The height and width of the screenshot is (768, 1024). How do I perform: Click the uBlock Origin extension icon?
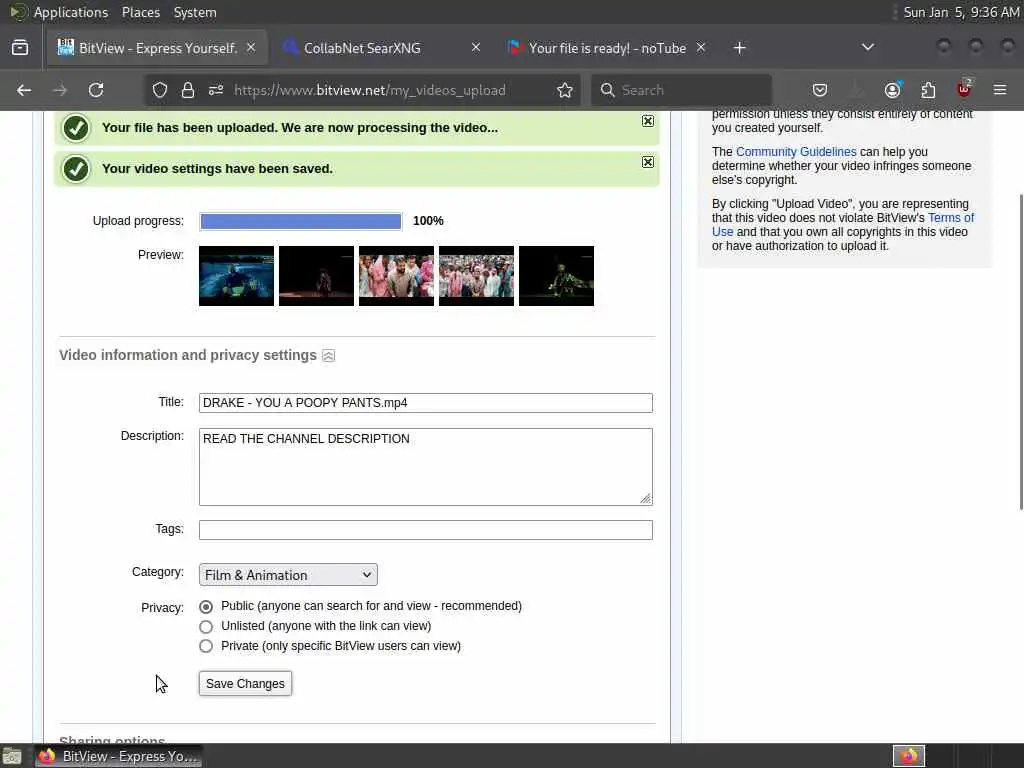click(964, 89)
